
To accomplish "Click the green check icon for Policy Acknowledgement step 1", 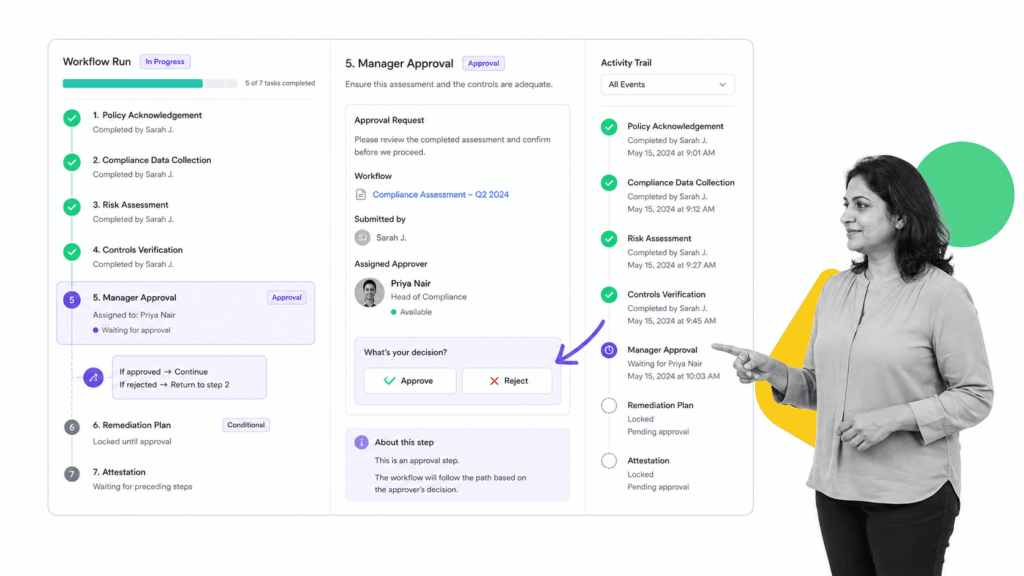I will [x=72, y=118].
